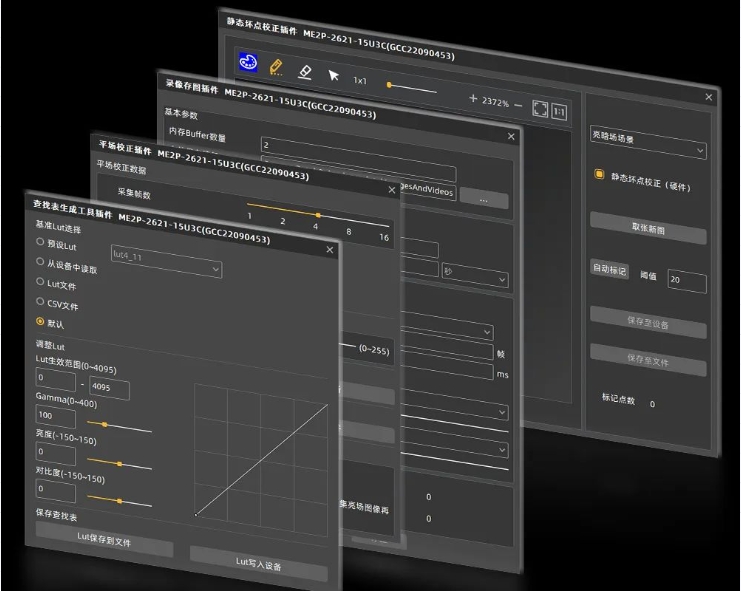Close the 平场校正插件 window
Screen dimensions: 741x591
392,190
